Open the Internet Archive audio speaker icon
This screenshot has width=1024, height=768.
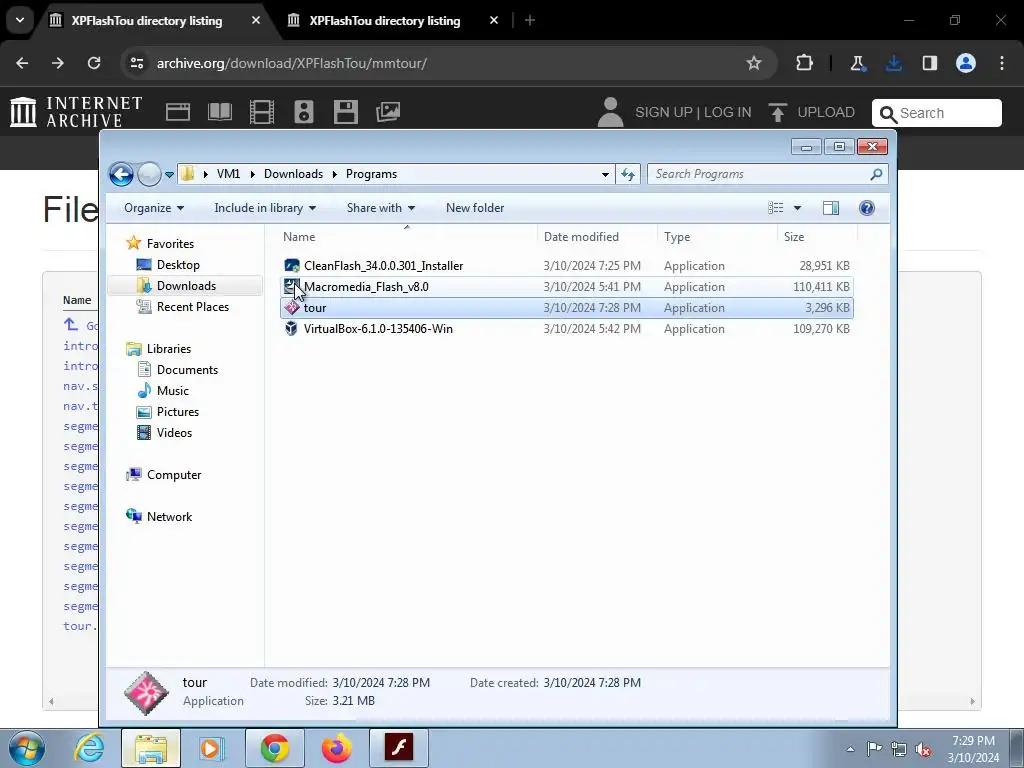(304, 112)
